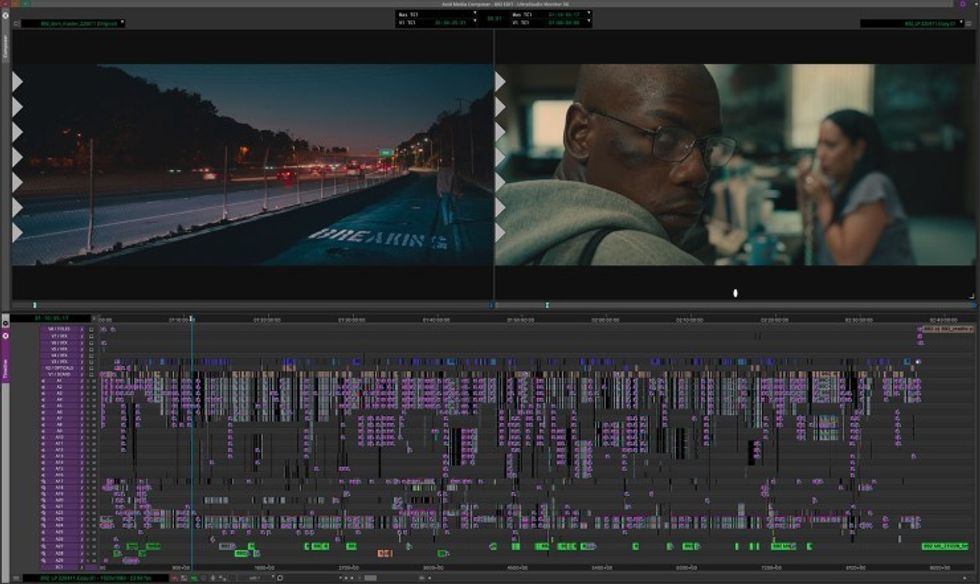This screenshot has height=584, width=980.
Task: Toggle the sync lock on track A3
Action: pos(82,394)
